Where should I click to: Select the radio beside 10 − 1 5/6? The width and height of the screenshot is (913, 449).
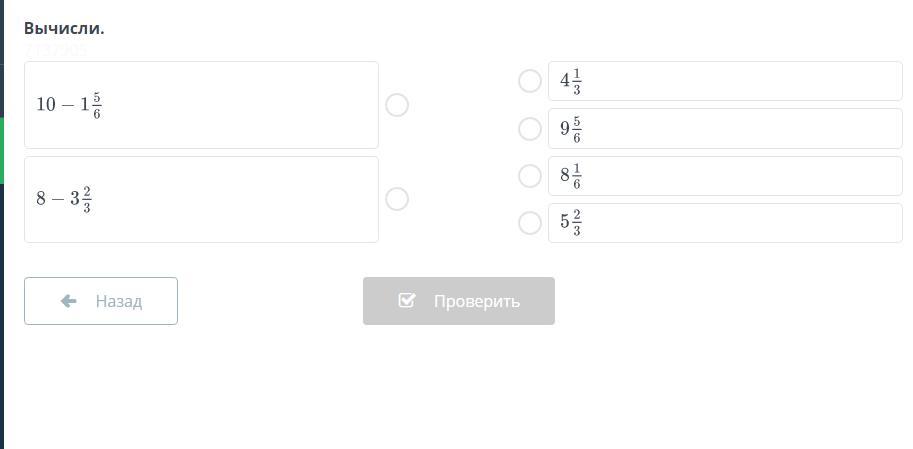(397, 105)
